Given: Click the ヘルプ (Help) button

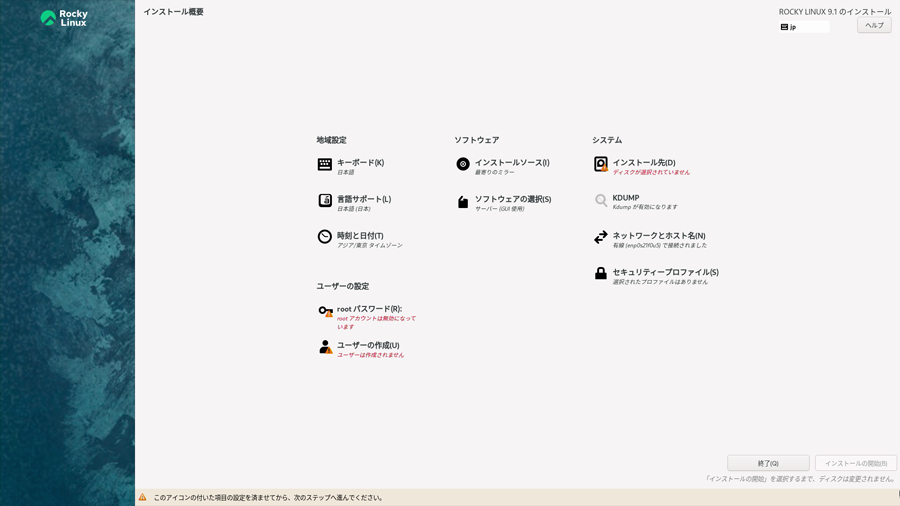Looking at the screenshot, I should pos(874,26).
